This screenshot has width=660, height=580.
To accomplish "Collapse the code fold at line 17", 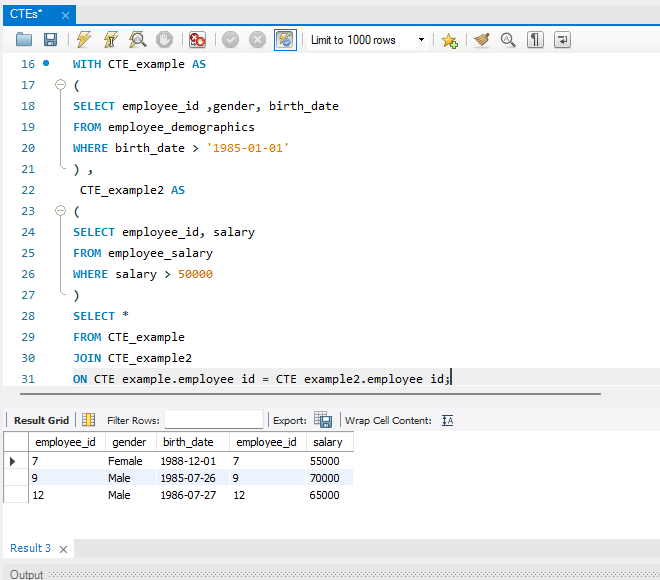I will coord(61,85).
